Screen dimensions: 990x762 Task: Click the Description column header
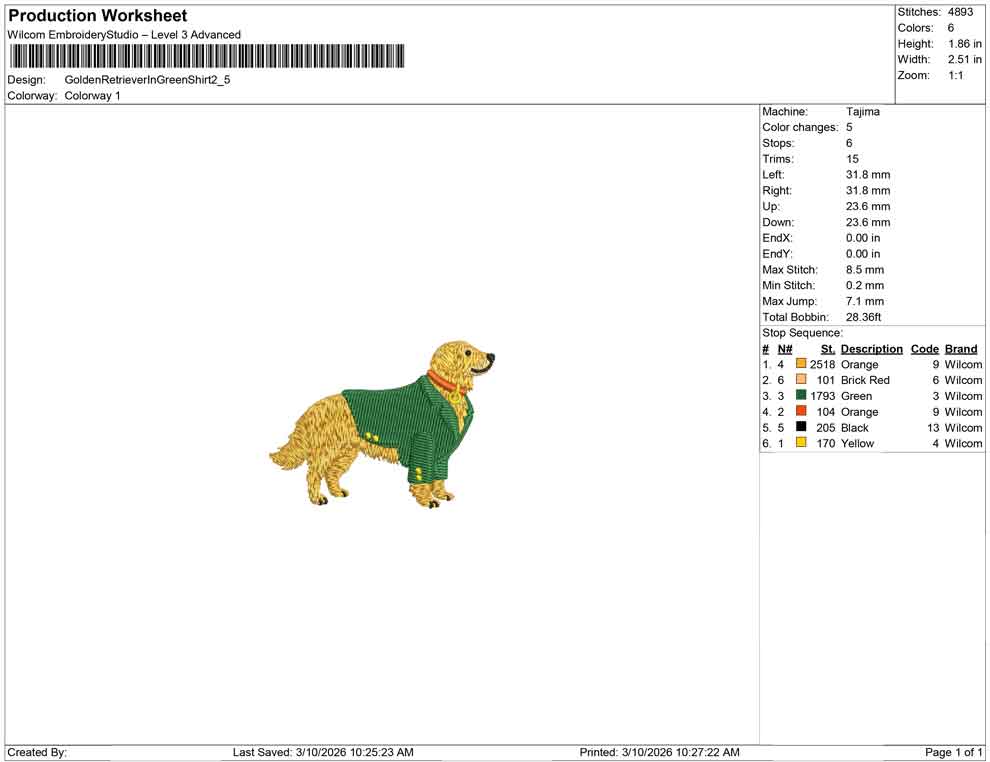pyautogui.click(x=871, y=348)
